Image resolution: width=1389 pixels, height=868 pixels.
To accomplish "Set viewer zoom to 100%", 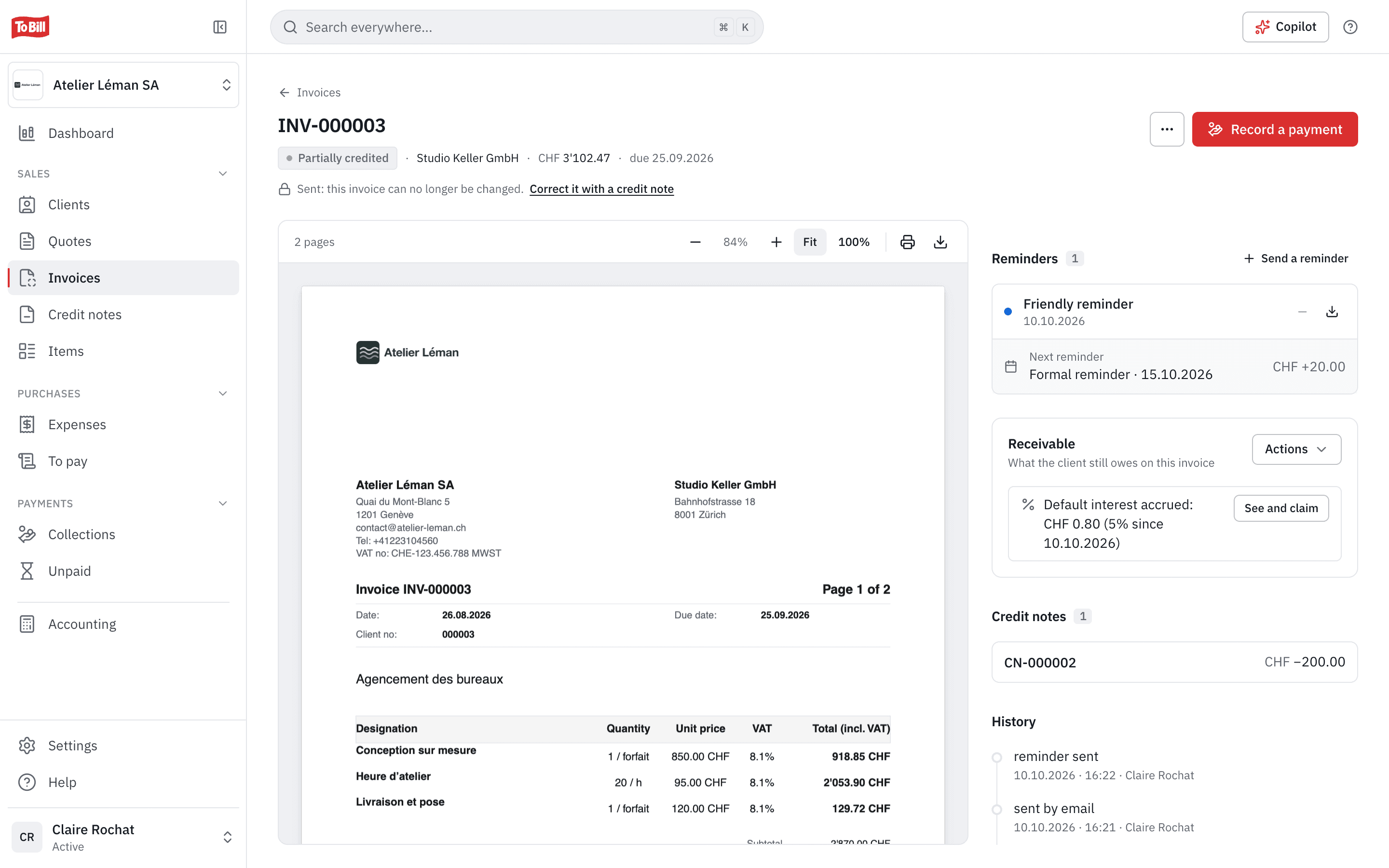I will pos(854,242).
